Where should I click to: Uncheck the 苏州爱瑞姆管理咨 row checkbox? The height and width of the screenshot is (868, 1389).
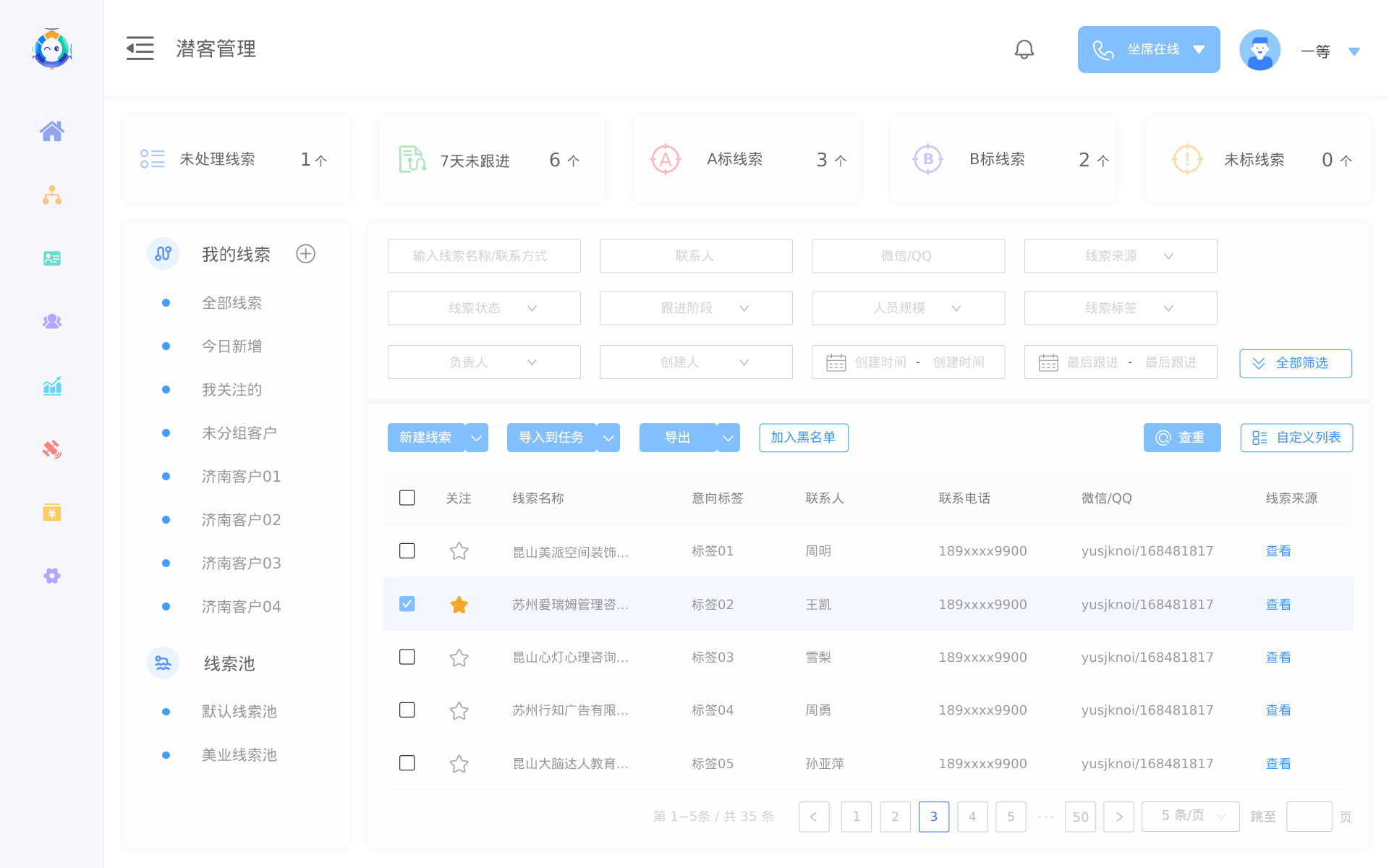click(x=407, y=604)
